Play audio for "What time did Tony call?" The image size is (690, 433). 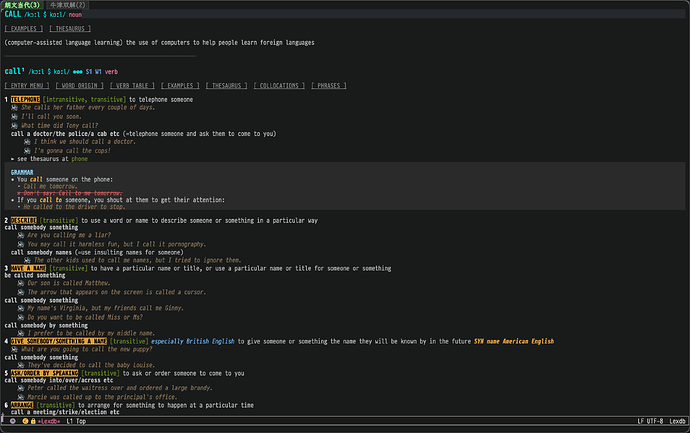[15, 125]
